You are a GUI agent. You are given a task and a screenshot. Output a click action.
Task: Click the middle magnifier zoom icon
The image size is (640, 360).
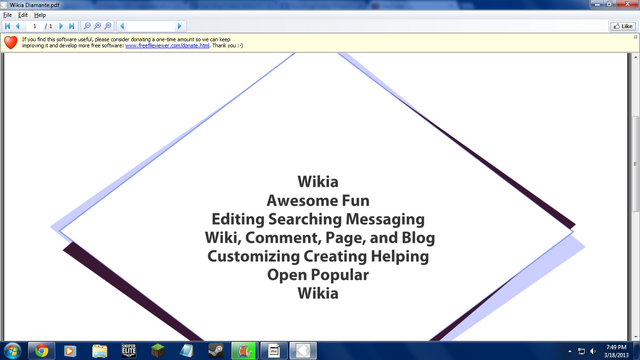pyautogui.click(x=98, y=26)
